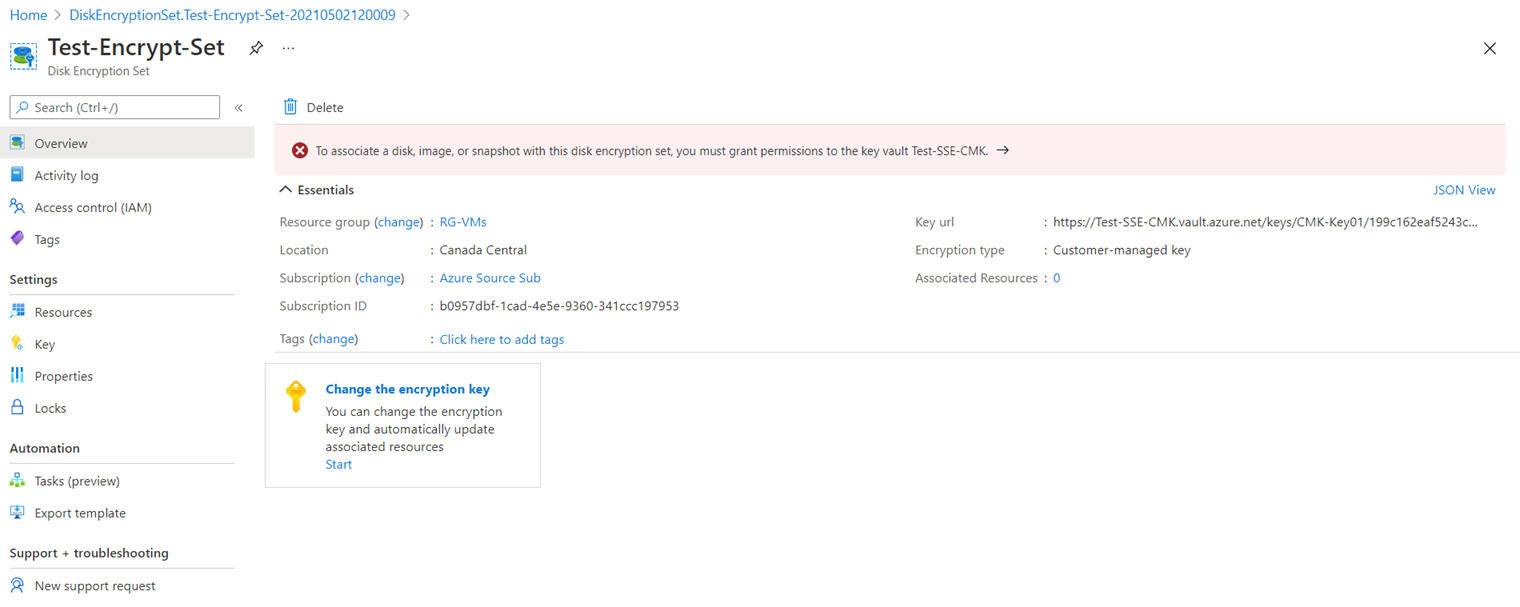The image size is (1520, 607).
Task: Click the Tasks (preview) icon
Action: (x=17, y=481)
